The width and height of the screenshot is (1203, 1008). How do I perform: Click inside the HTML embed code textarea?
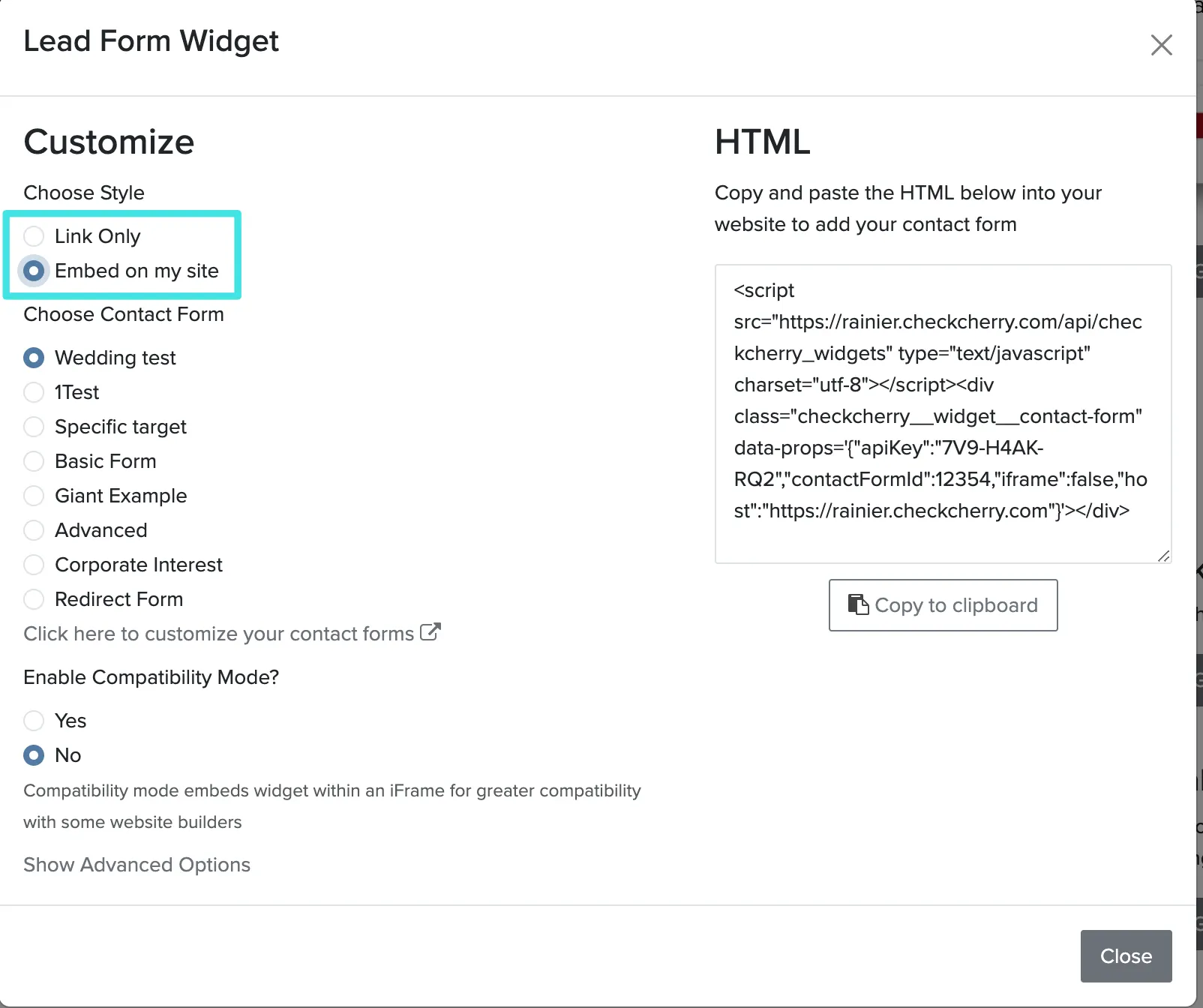coord(943,413)
